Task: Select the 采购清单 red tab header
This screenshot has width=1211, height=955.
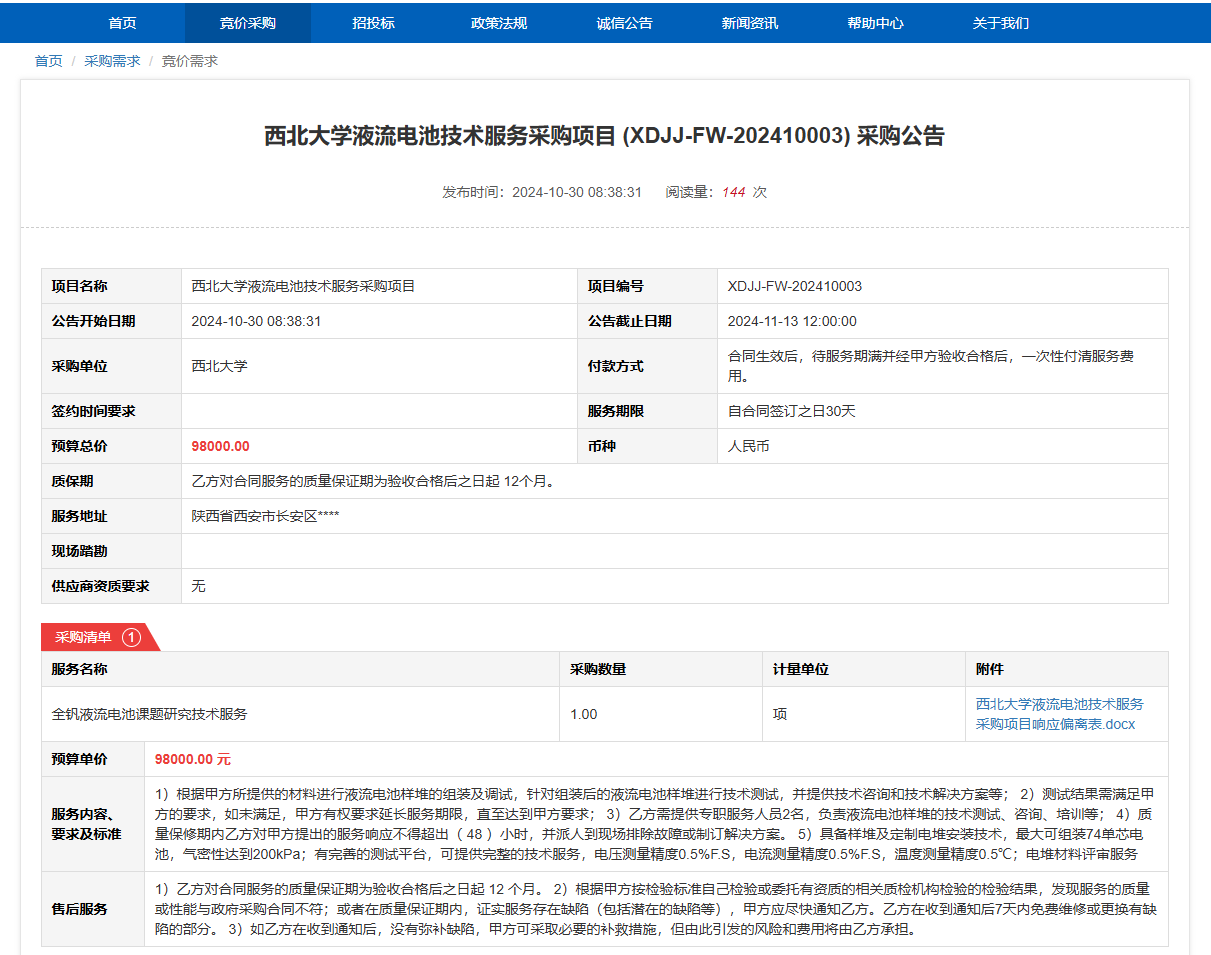Action: (x=83, y=637)
